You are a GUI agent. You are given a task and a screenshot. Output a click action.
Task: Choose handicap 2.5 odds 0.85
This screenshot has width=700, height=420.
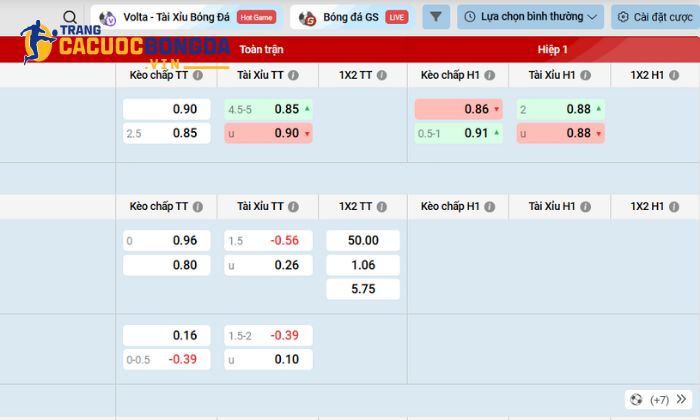click(166, 133)
